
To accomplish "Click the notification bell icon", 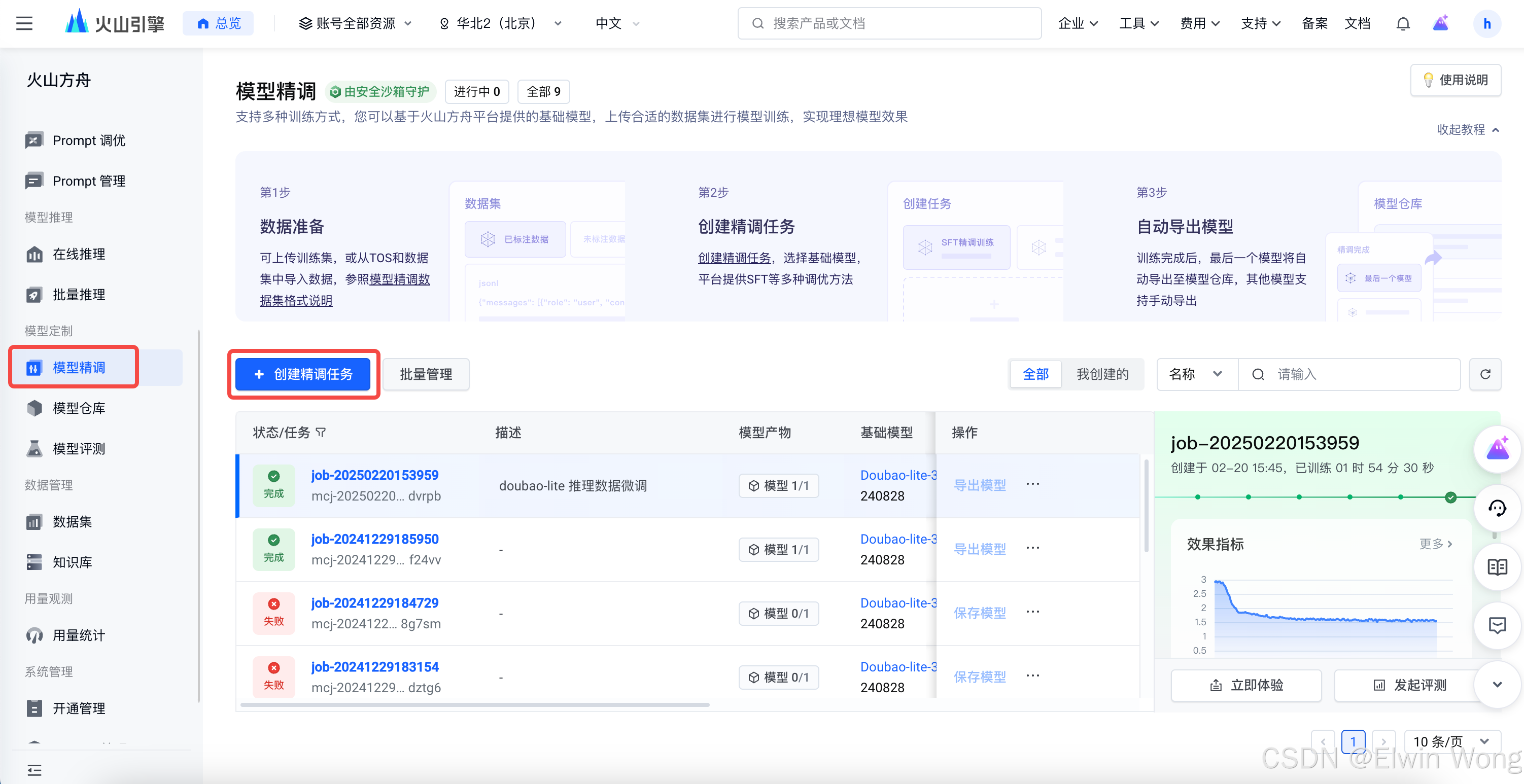I will 1403,24.
